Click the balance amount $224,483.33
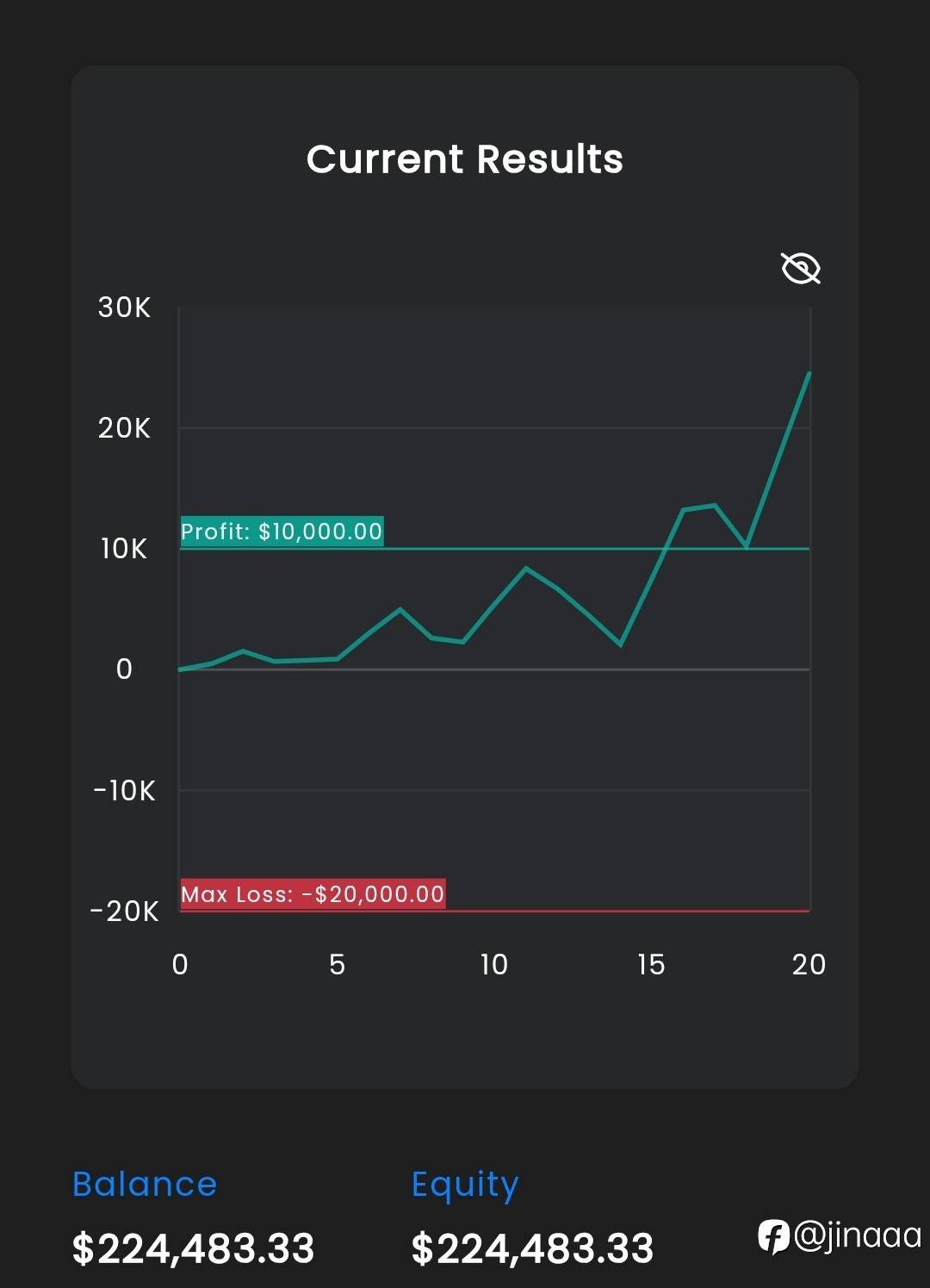Viewport: 930px width, 1288px height. (x=194, y=1248)
